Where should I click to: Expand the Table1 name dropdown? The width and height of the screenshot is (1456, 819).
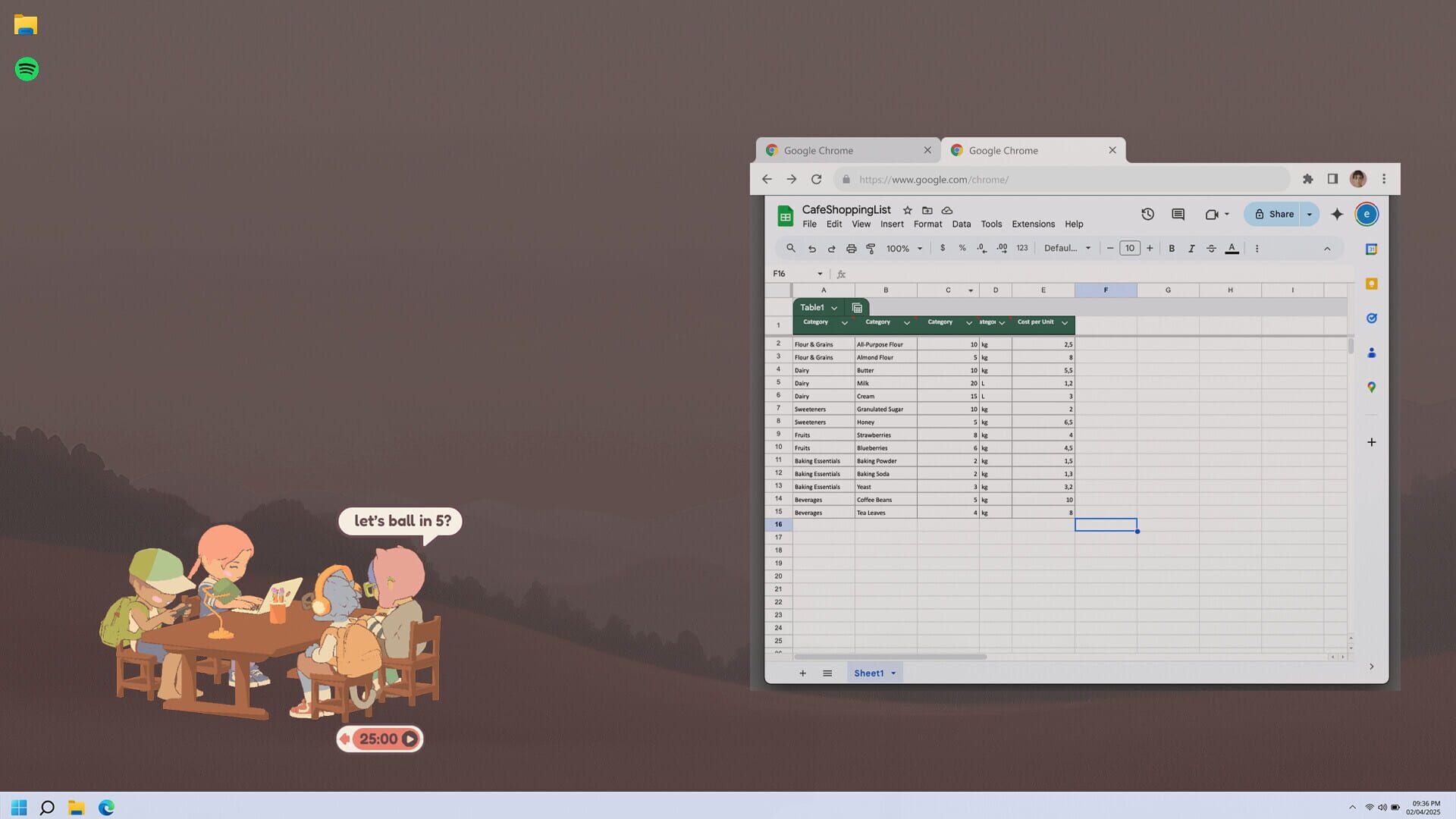pos(834,307)
